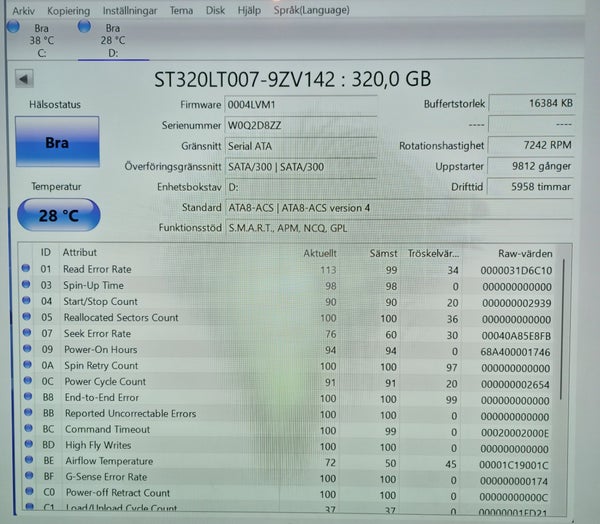Click status dot for Reallocated Sectors Count
Screen dimensions: 600x524
point(26,317)
